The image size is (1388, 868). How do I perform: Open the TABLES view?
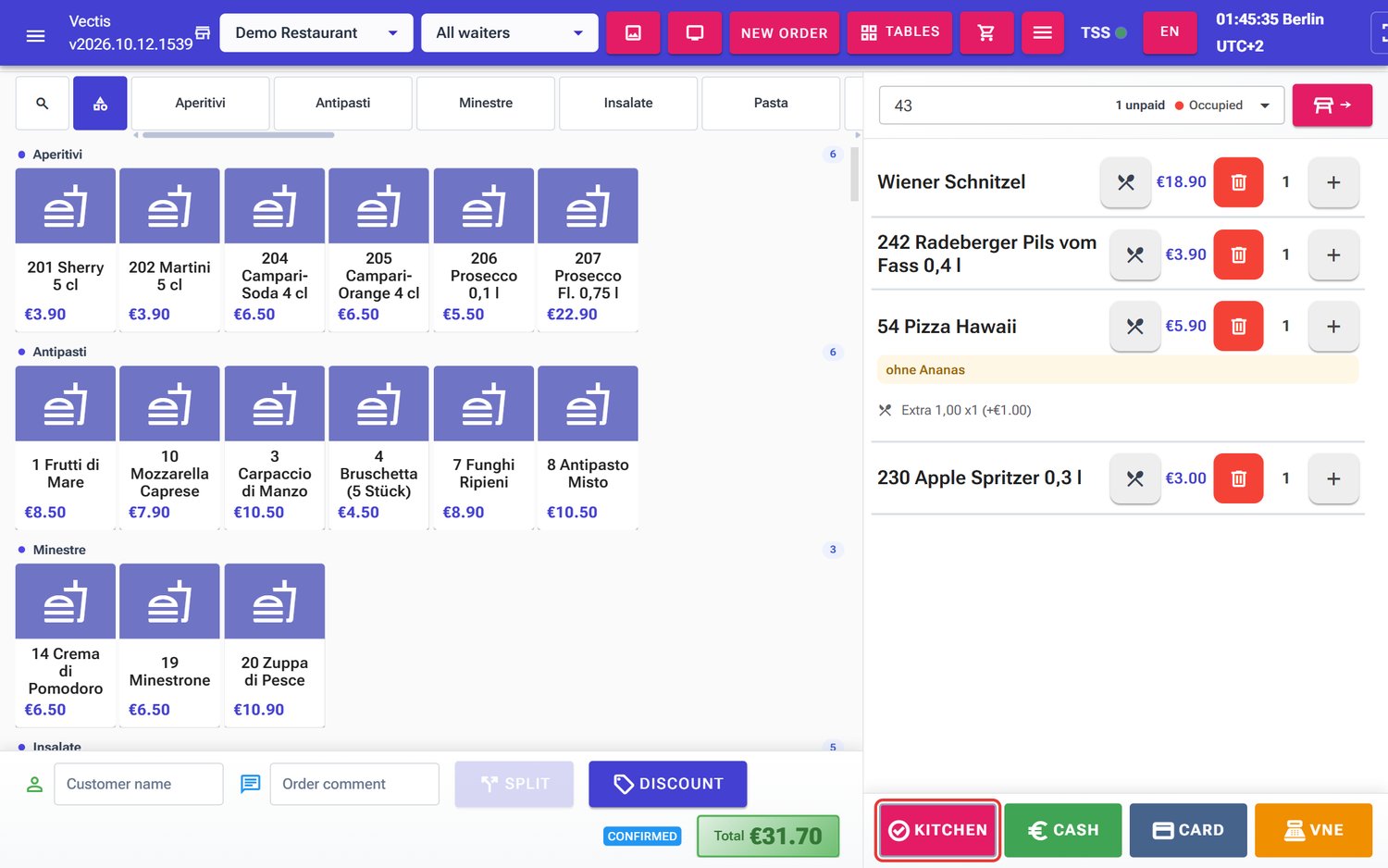[899, 33]
